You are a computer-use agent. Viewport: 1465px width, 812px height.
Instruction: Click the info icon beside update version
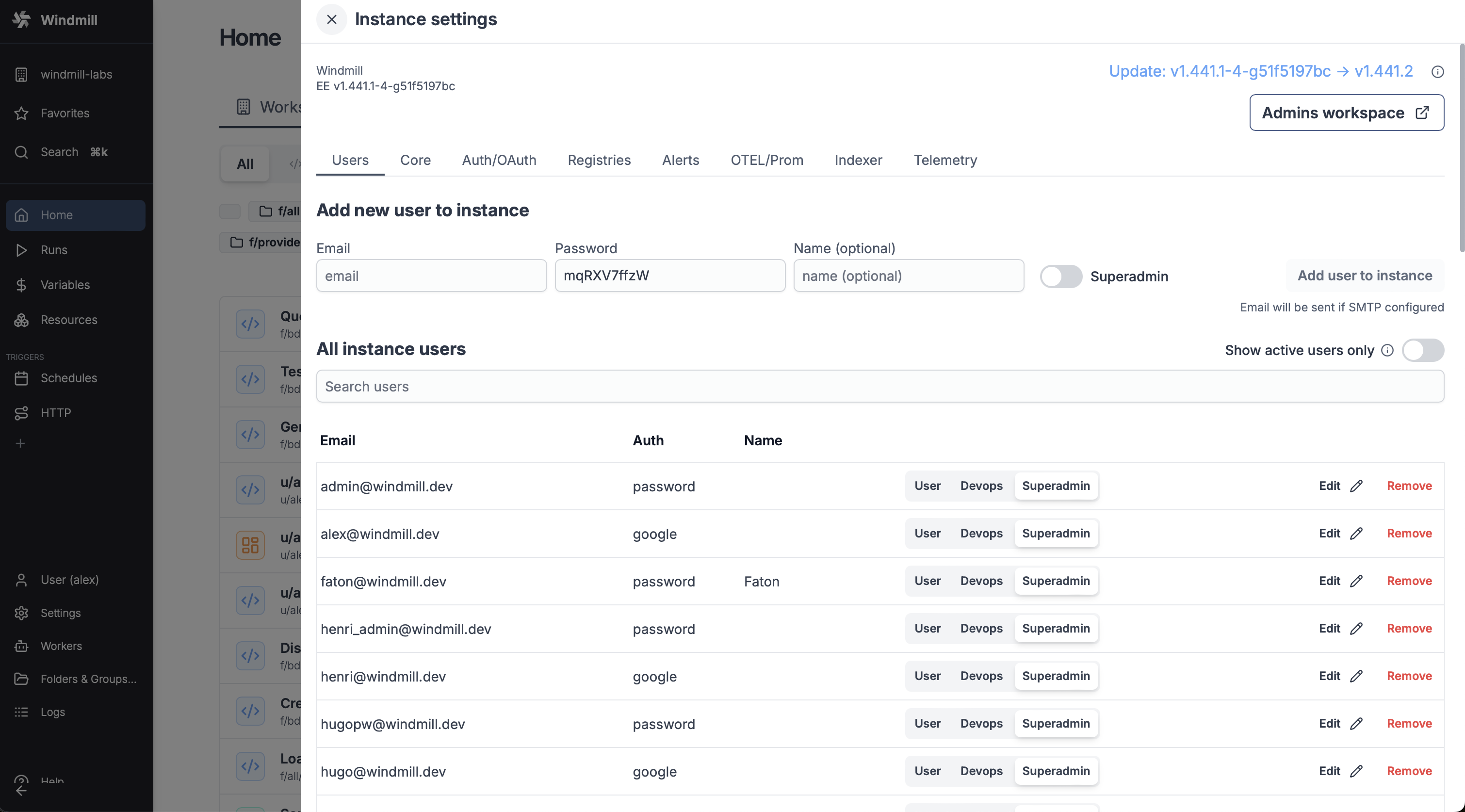pos(1437,72)
